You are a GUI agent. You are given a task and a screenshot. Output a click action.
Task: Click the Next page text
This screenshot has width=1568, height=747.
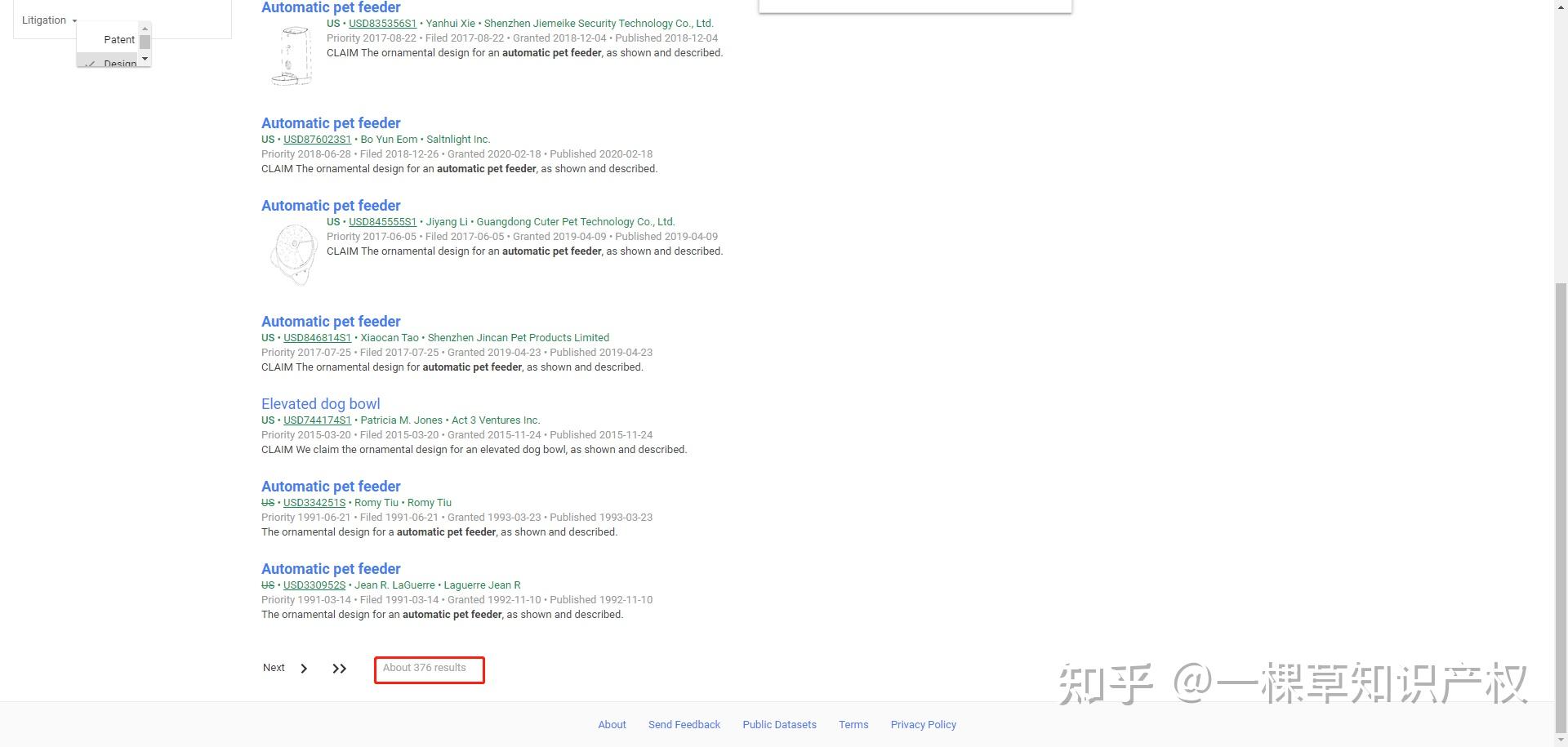click(x=274, y=668)
